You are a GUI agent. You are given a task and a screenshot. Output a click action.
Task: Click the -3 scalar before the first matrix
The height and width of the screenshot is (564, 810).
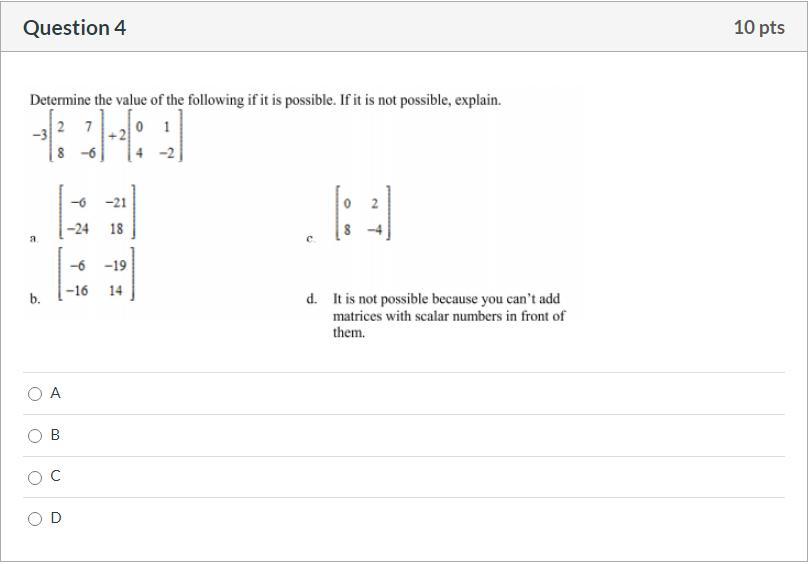[38, 136]
